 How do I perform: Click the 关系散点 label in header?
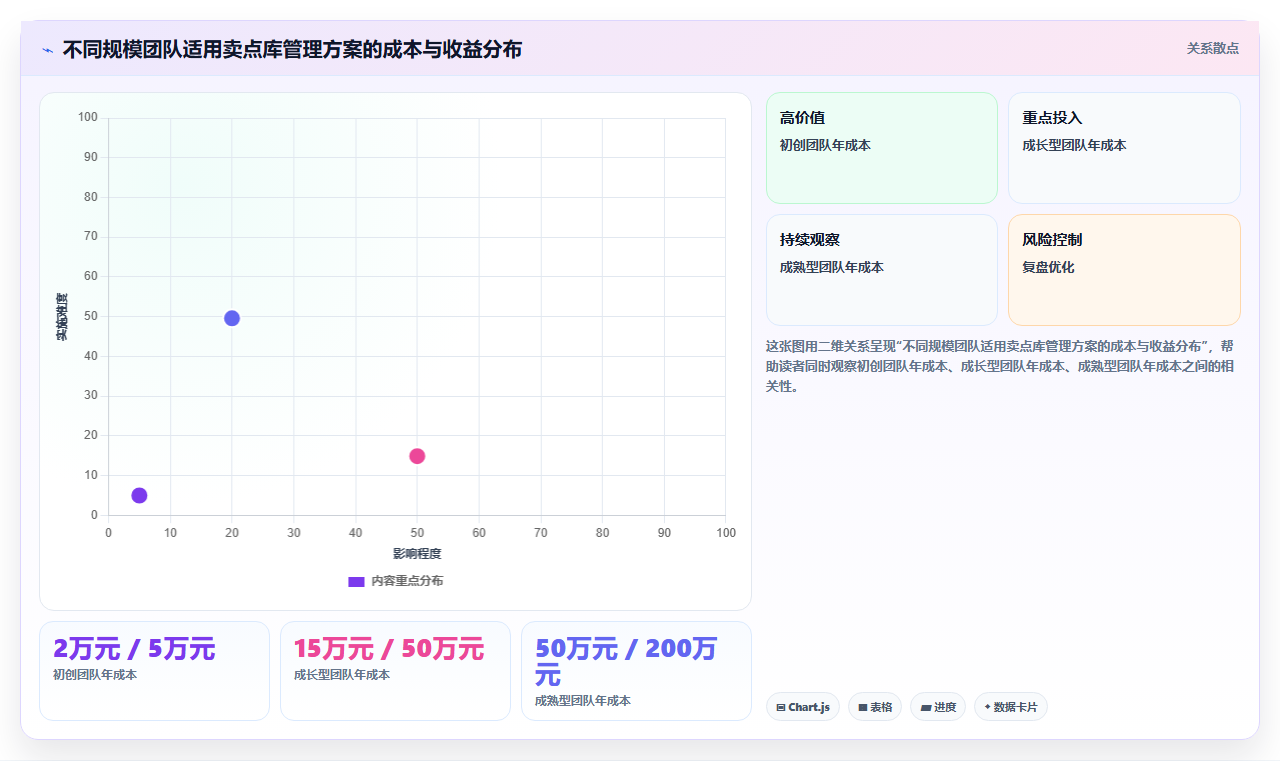(1212, 48)
